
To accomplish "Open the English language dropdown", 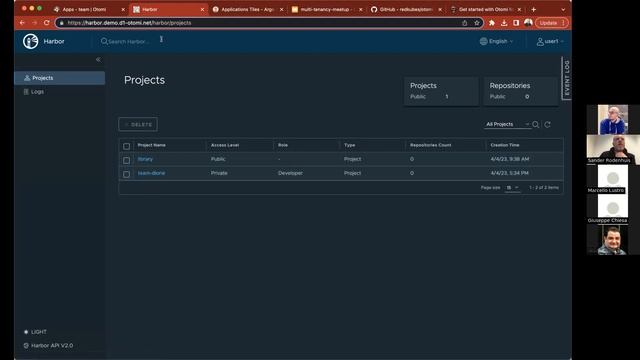I will 496,41.
